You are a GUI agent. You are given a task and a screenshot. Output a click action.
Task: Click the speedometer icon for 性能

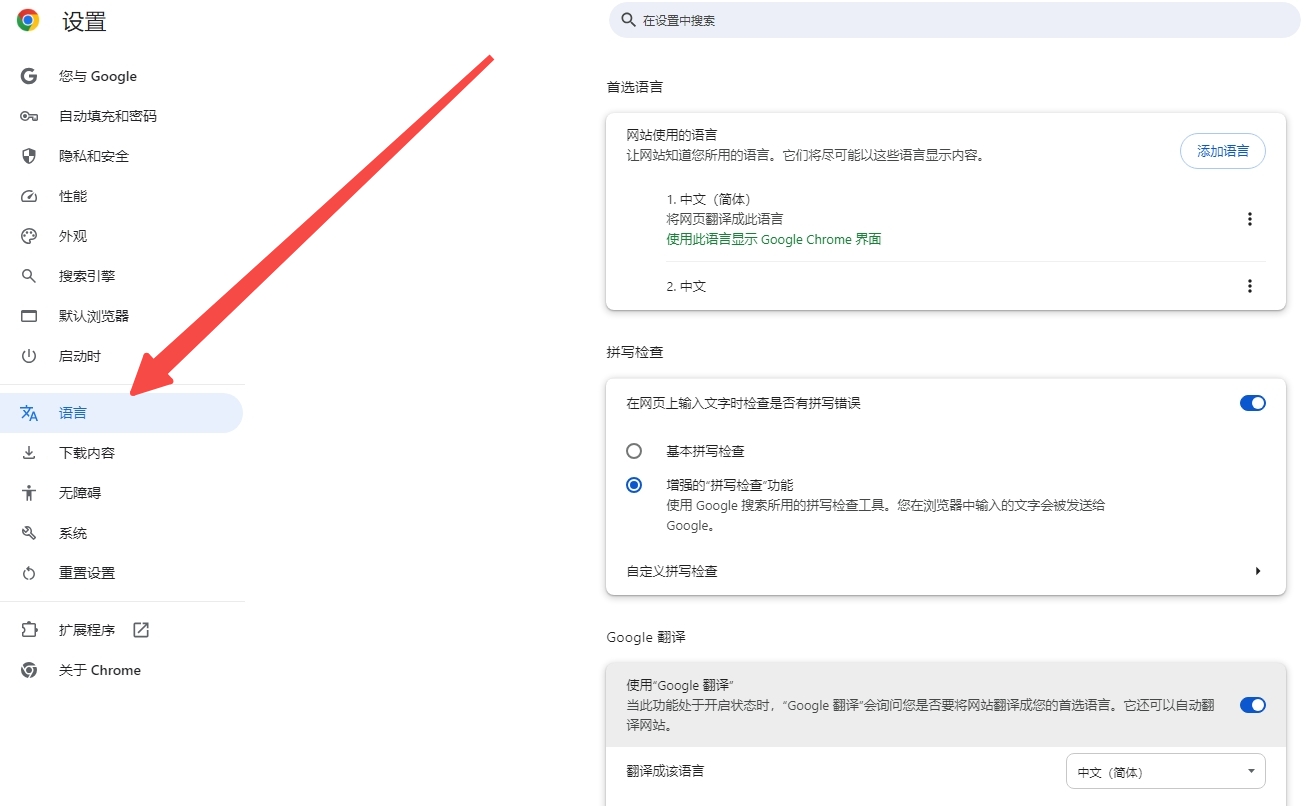(x=29, y=196)
